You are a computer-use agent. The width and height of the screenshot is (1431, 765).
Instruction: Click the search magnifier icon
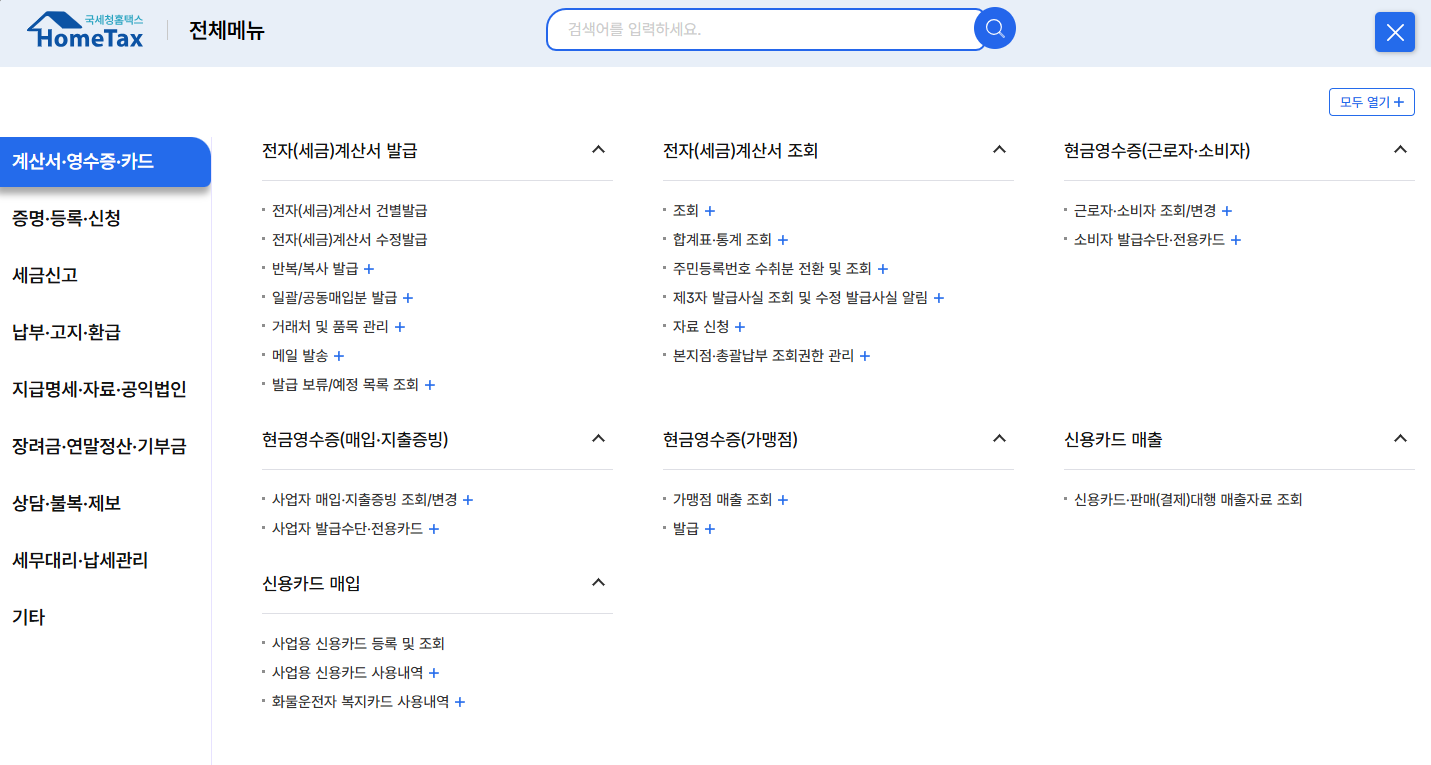[x=994, y=28]
